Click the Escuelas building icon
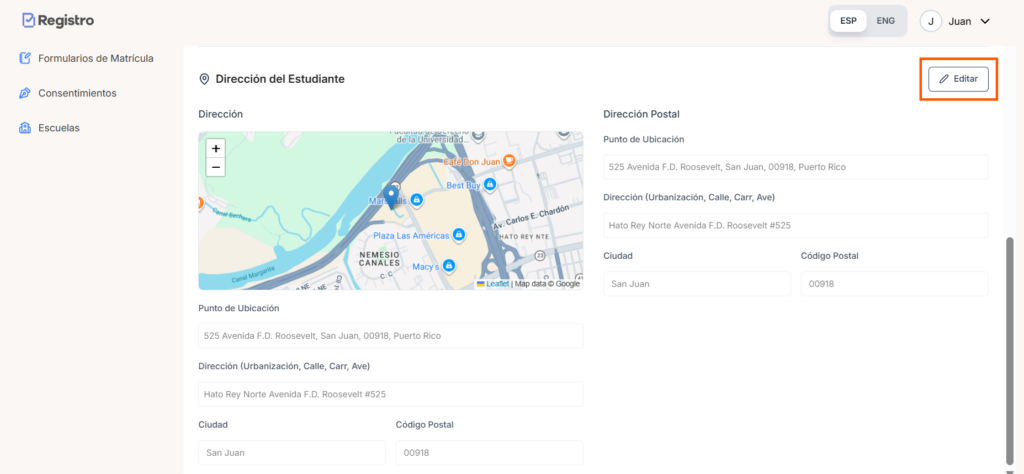The width and height of the screenshot is (1024, 474). [x=25, y=128]
